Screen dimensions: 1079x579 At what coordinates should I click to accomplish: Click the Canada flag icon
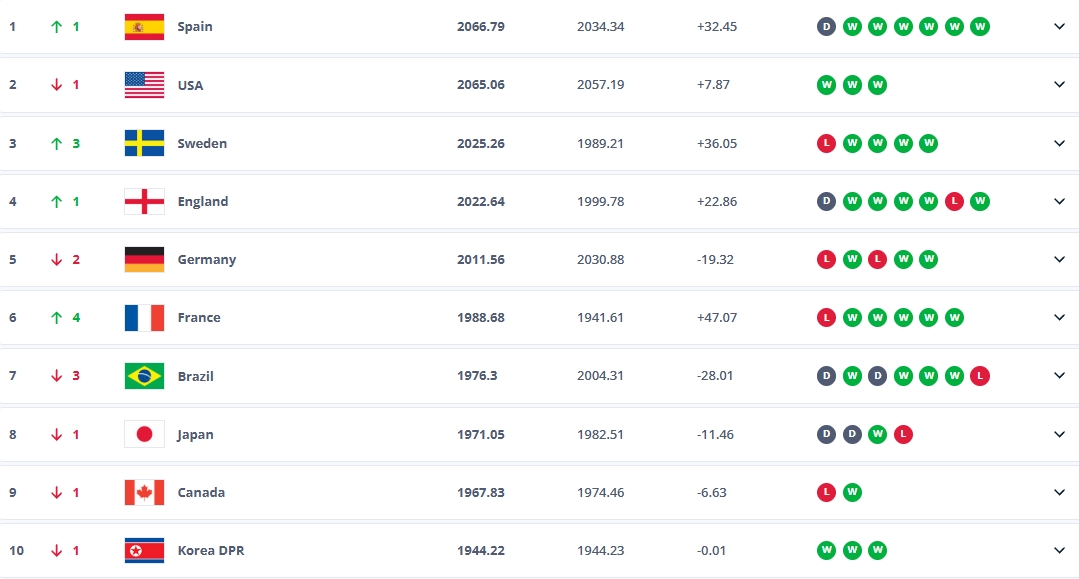point(144,492)
